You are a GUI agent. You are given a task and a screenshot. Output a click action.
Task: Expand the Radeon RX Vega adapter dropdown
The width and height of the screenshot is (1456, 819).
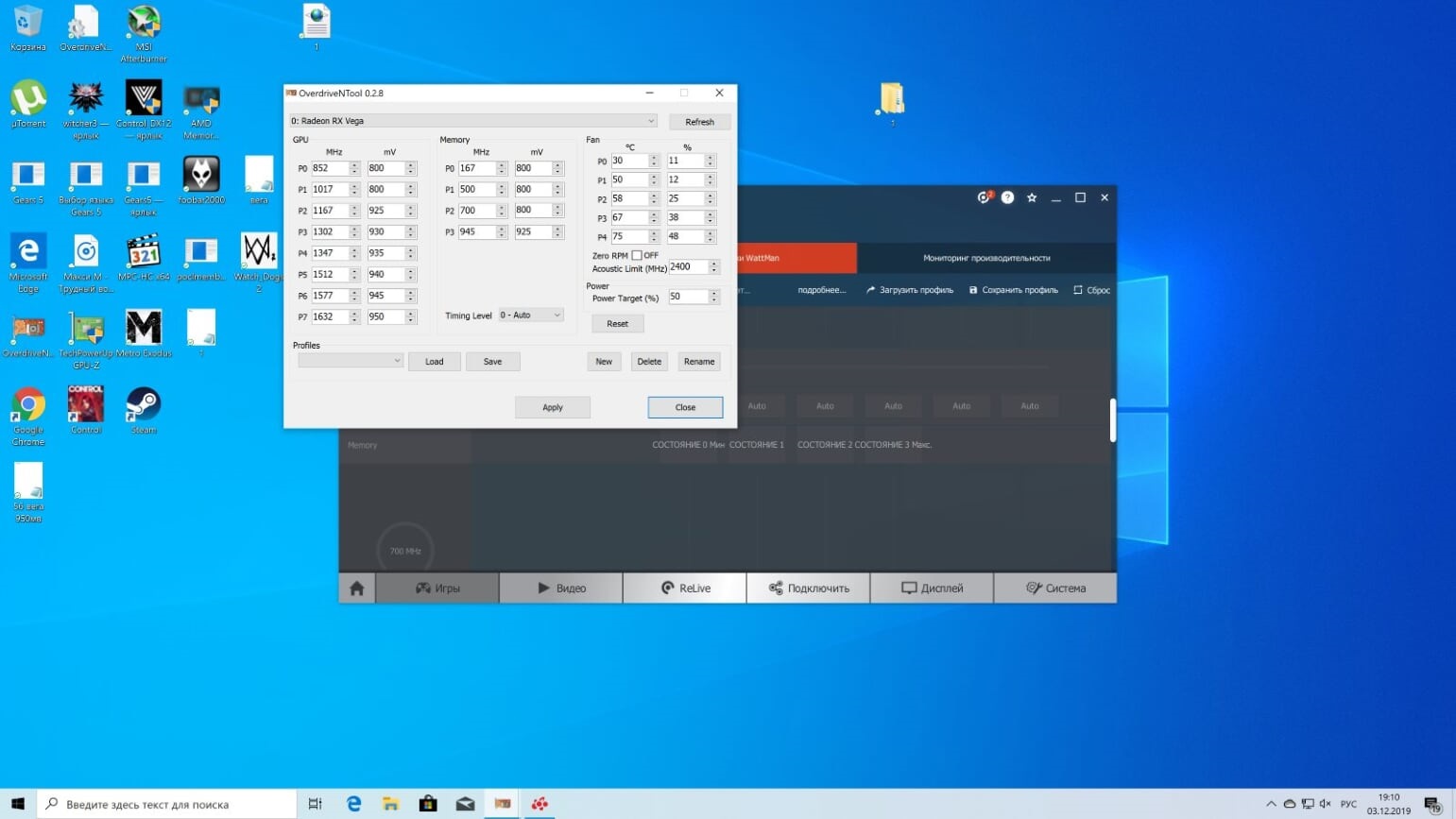click(x=473, y=121)
